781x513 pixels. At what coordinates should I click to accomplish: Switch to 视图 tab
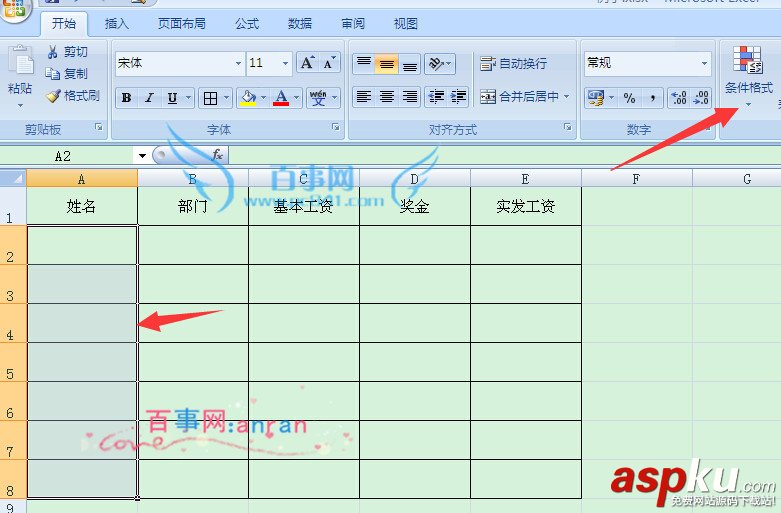(405, 23)
